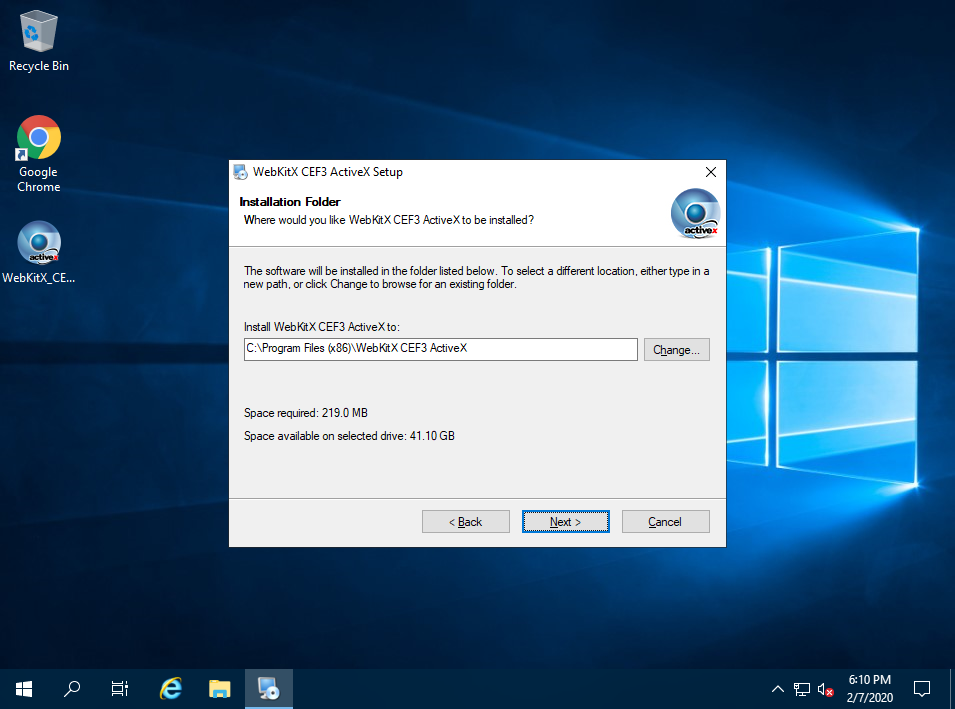The image size is (955, 709).
Task: Click 'Where would you like WebKitX CEF3 ActiveX' question
Action: 389,220
